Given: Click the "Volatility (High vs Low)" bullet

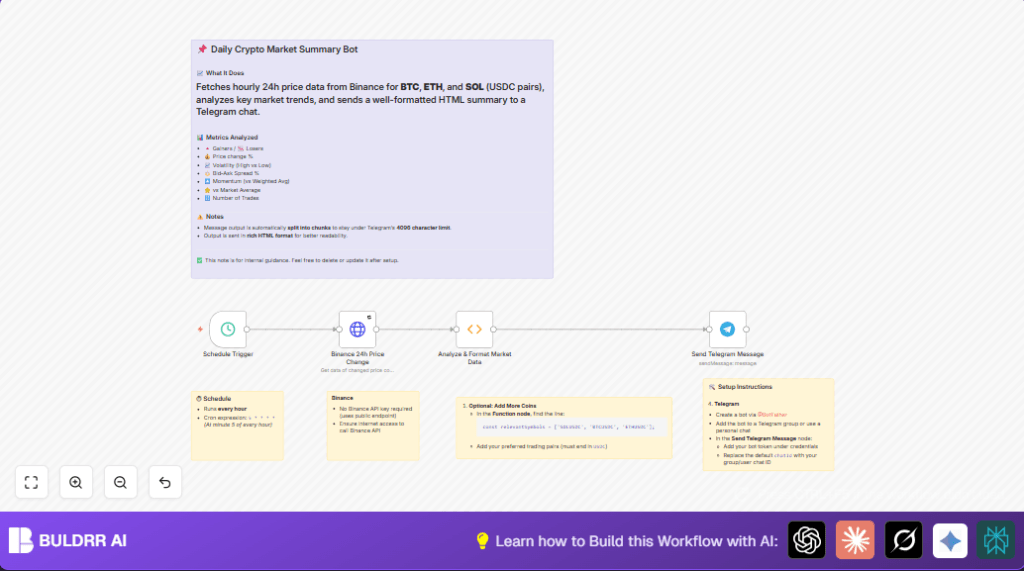Looking at the screenshot, I should (x=242, y=165).
